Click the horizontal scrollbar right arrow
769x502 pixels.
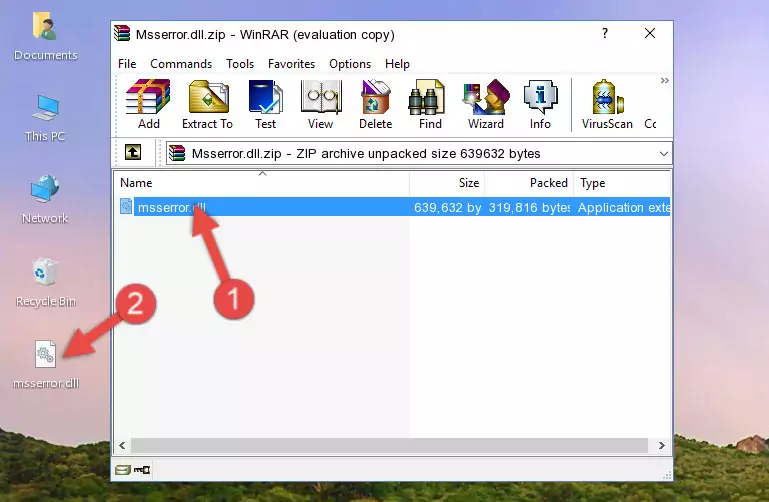pos(662,446)
